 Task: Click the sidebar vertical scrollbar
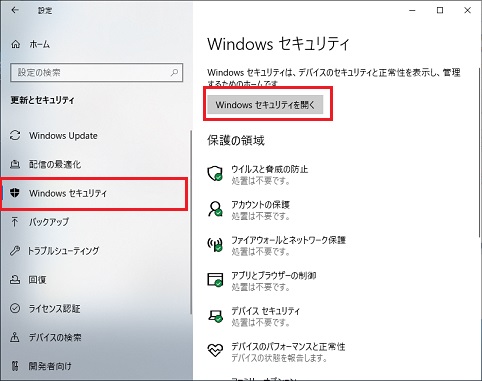tap(191, 222)
